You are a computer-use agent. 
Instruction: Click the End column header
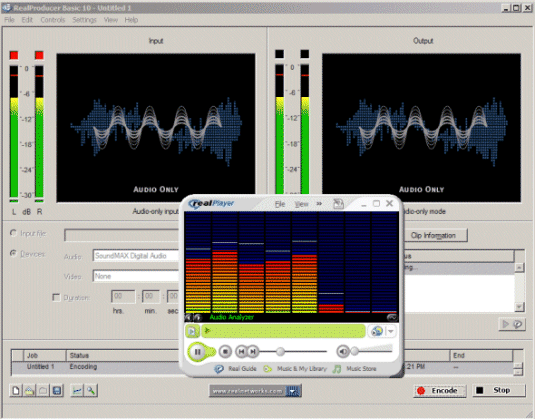(x=481, y=356)
